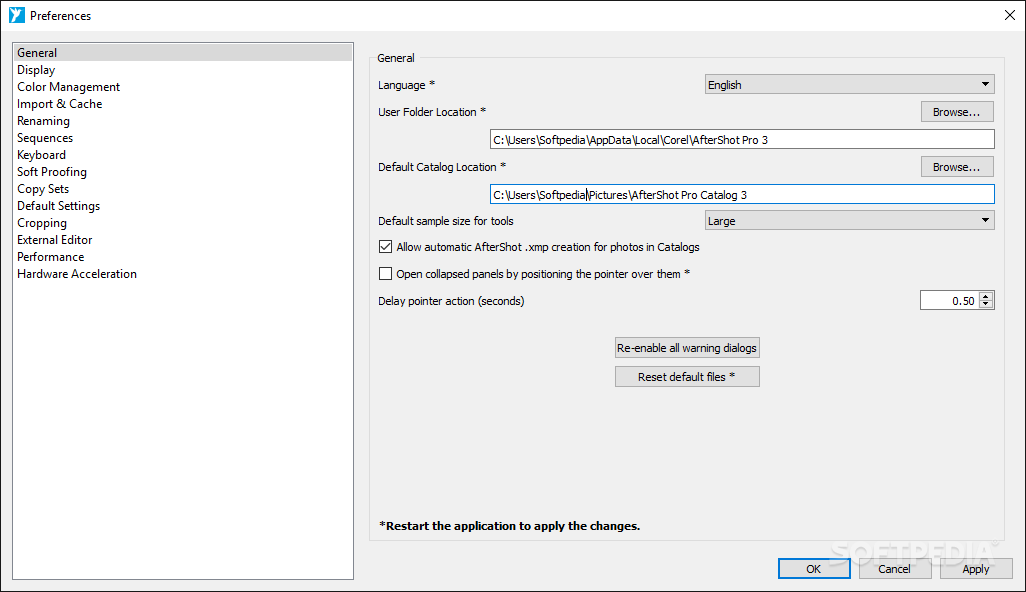Toggle automatic AfterShot .xmp creation checkbox
Image resolution: width=1026 pixels, height=592 pixels.
[x=385, y=247]
